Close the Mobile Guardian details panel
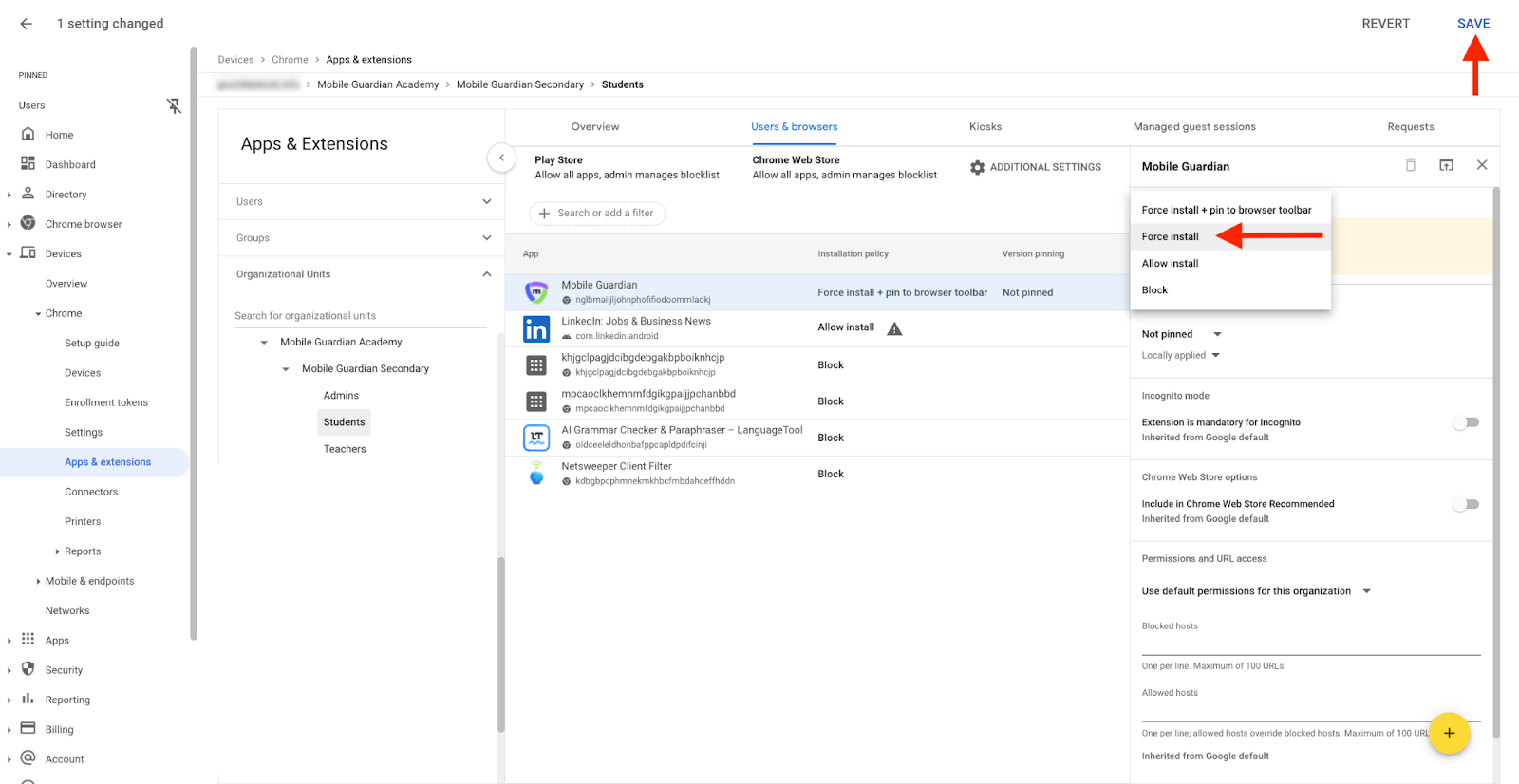This screenshot has width=1519, height=784. click(x=1482, y=165)
